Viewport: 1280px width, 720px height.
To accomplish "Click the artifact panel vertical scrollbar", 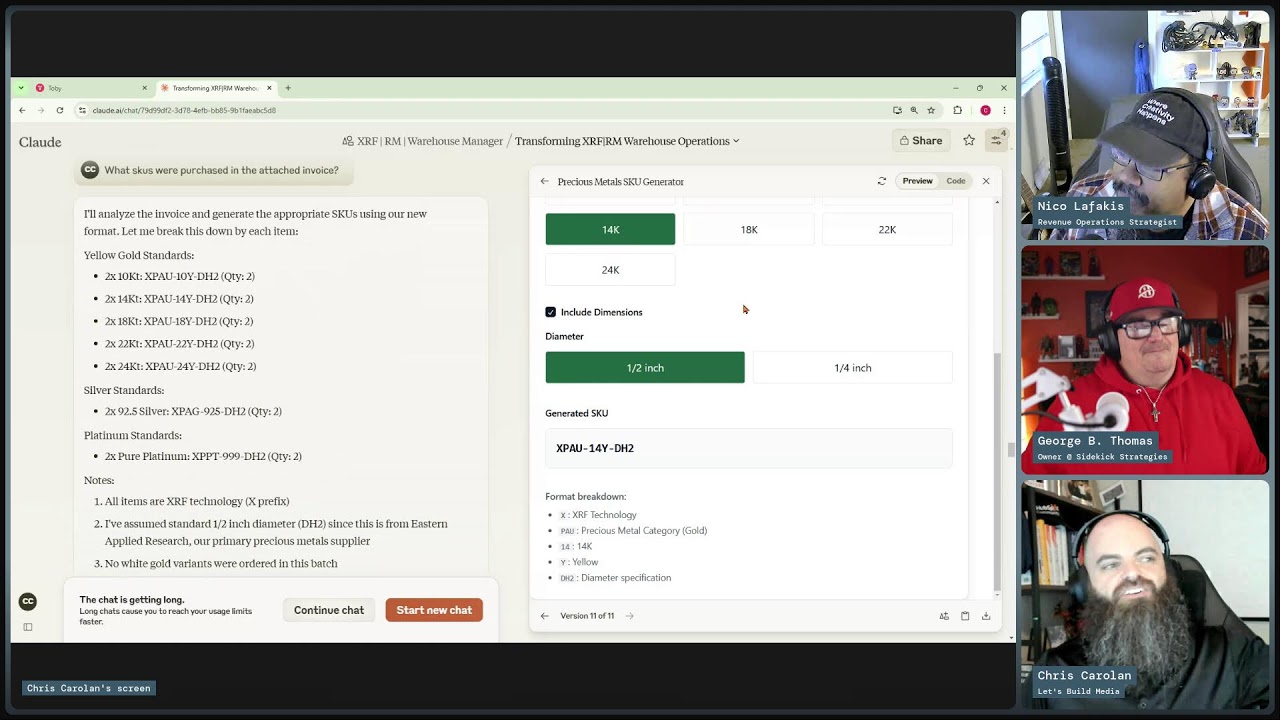I will [996, 470].
